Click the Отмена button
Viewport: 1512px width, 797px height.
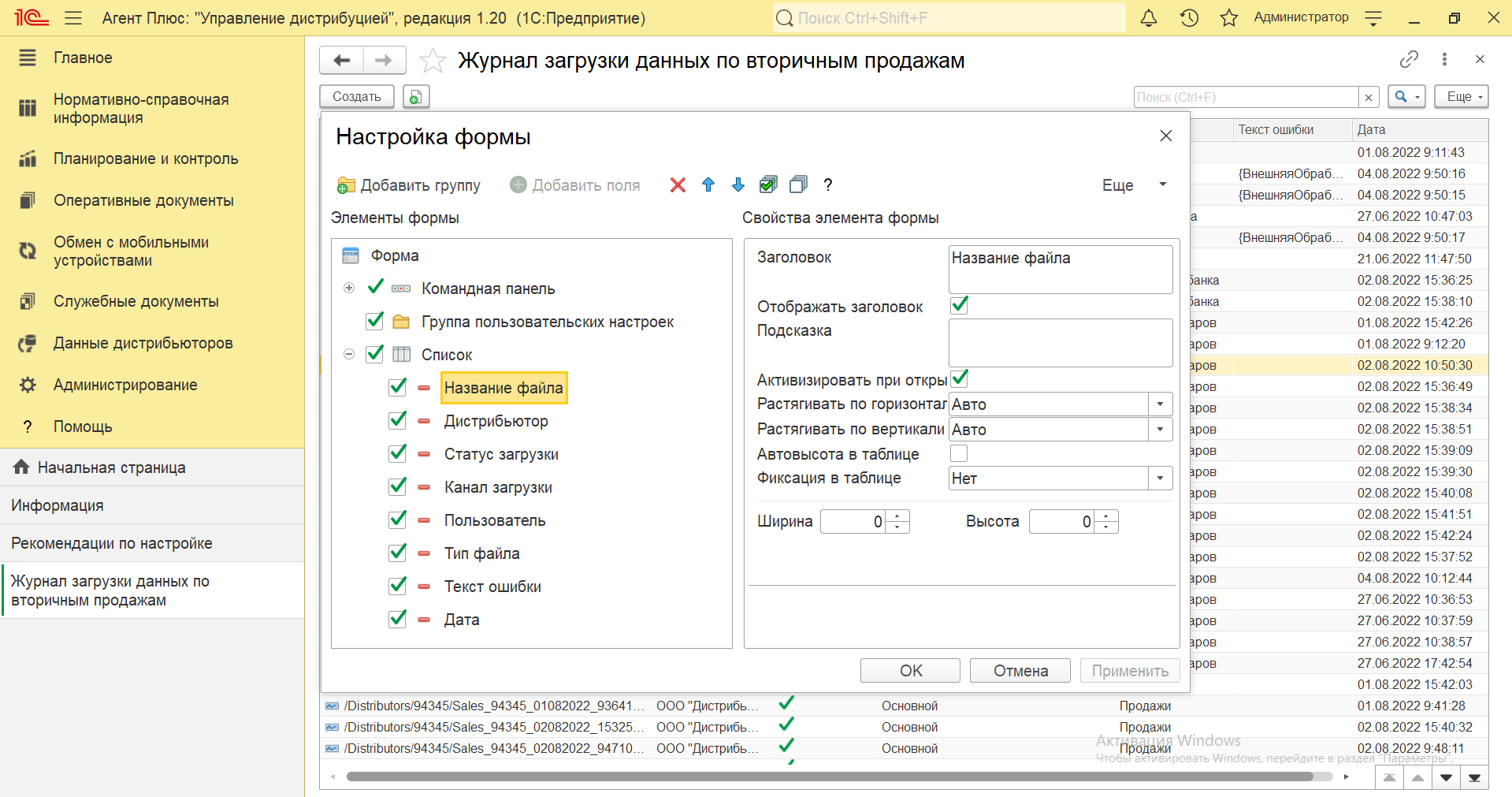coord(1020,670)
